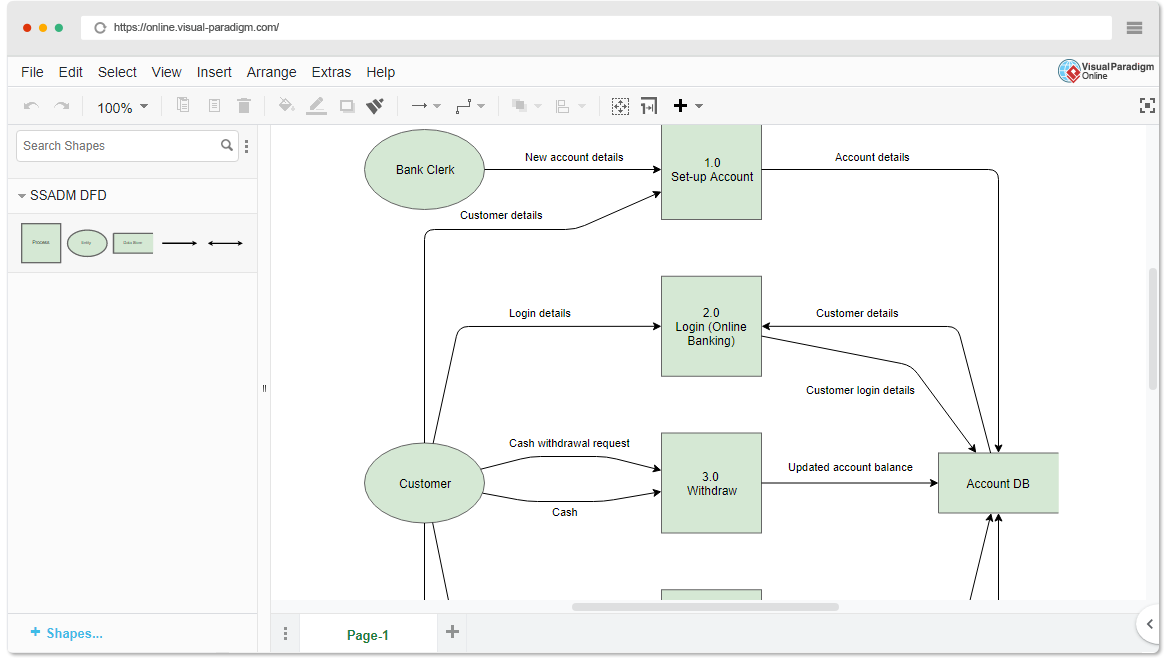Open the zoom level dropdown

121,105
